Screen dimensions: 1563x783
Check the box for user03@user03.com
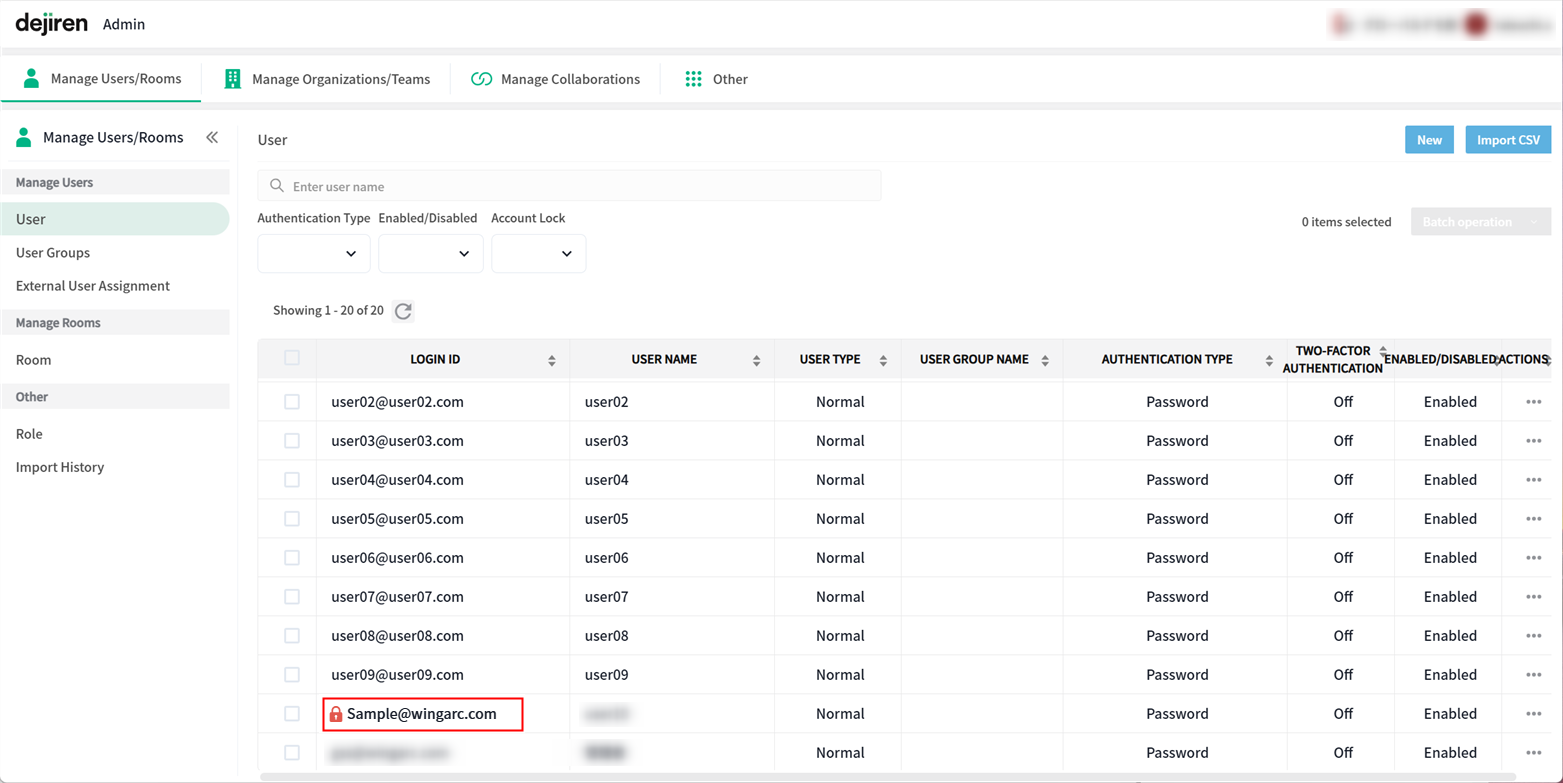tap(292, 441)
